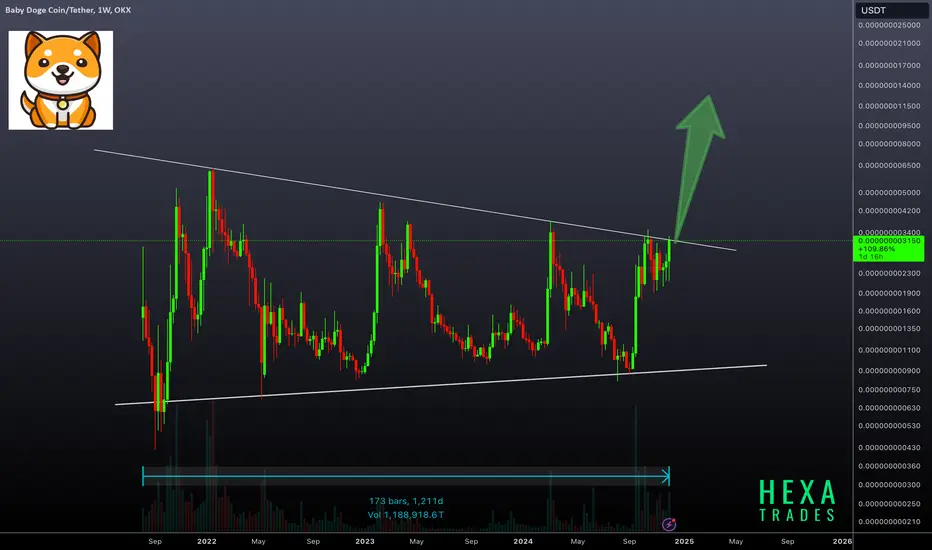
Task: Click the 0.000000014000 price axis label
Action: coord(889,86)
